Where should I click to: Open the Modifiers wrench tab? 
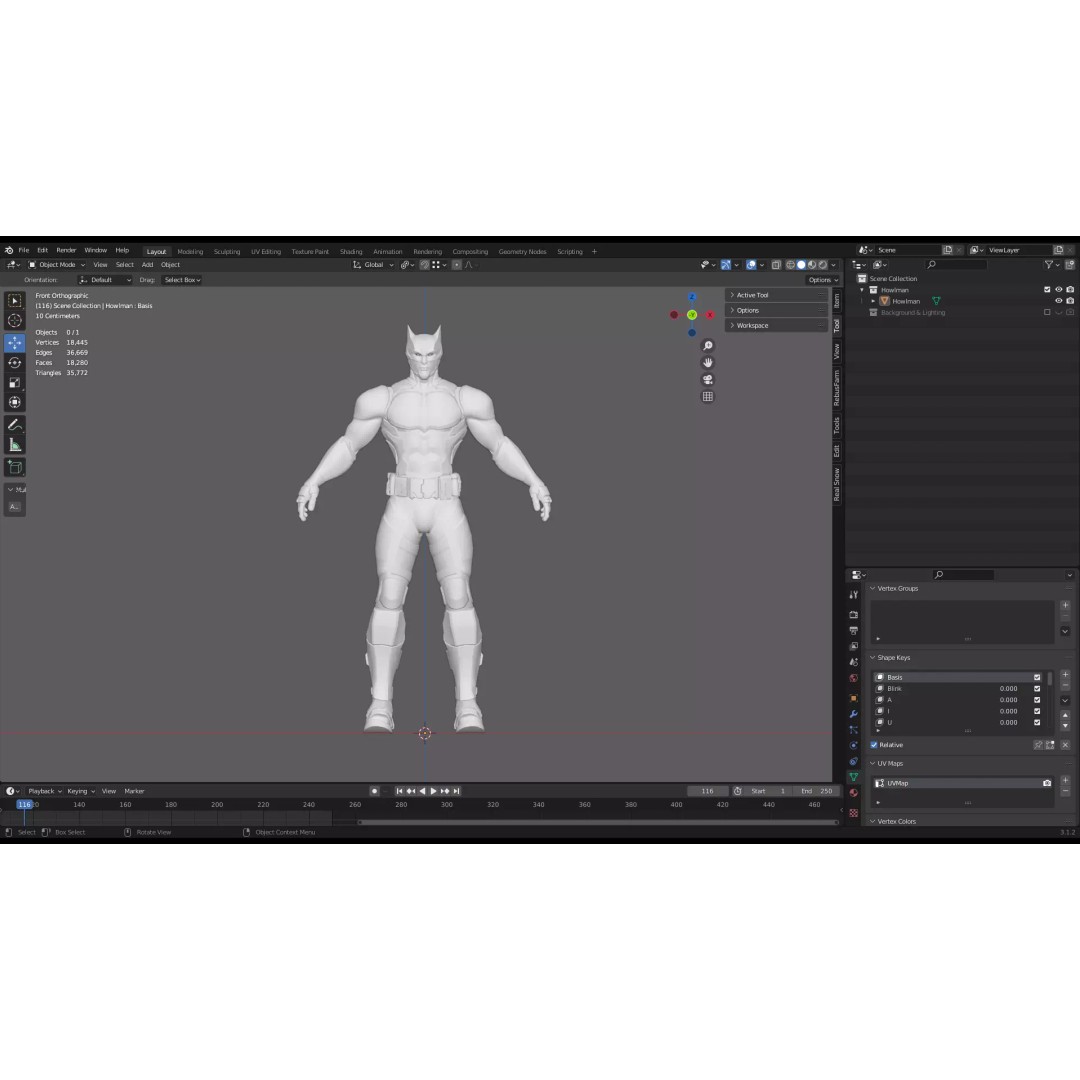pos(853,714)
